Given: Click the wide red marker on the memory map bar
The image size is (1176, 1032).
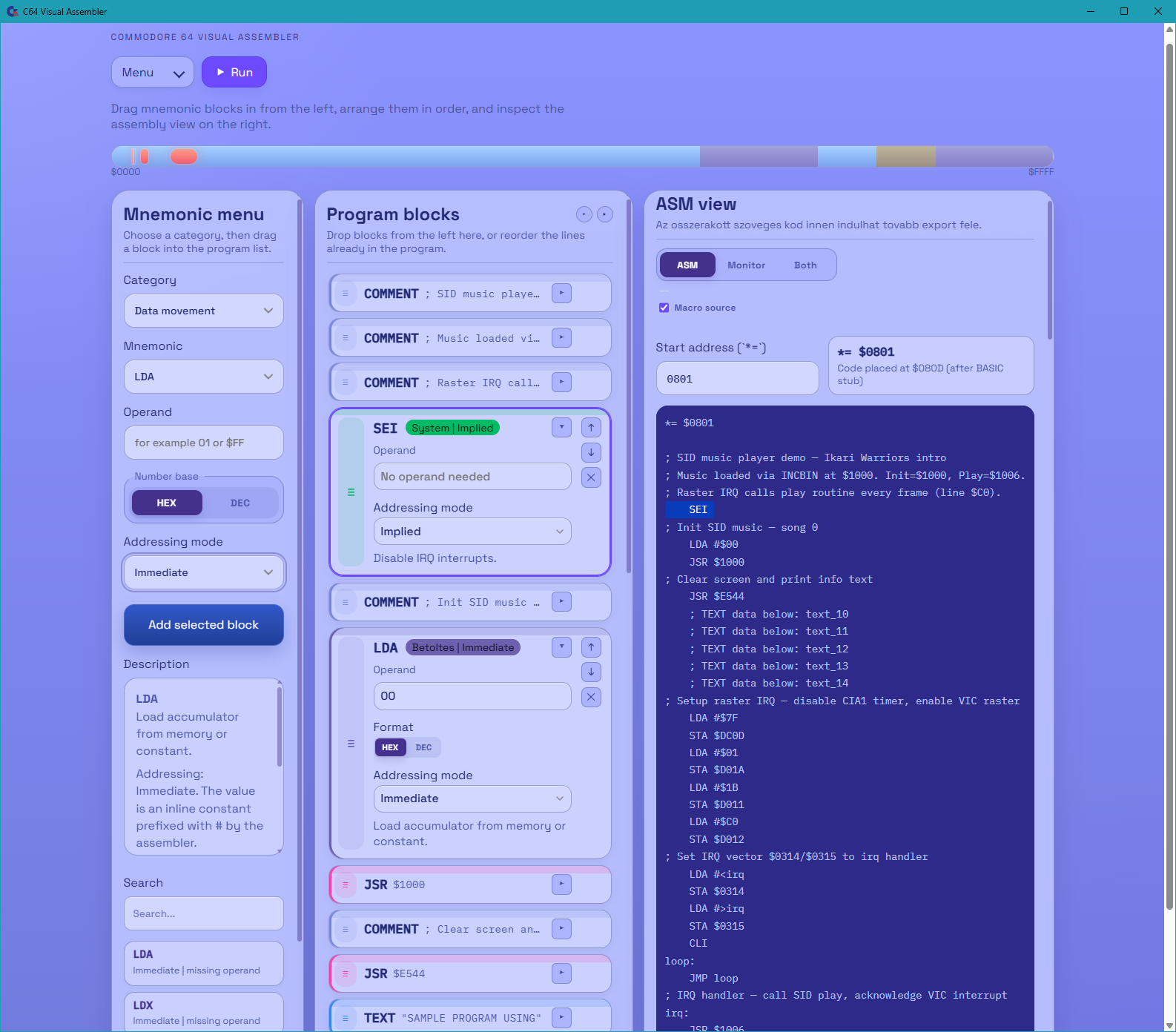Looking at the screenshot, I should [184, 156].
